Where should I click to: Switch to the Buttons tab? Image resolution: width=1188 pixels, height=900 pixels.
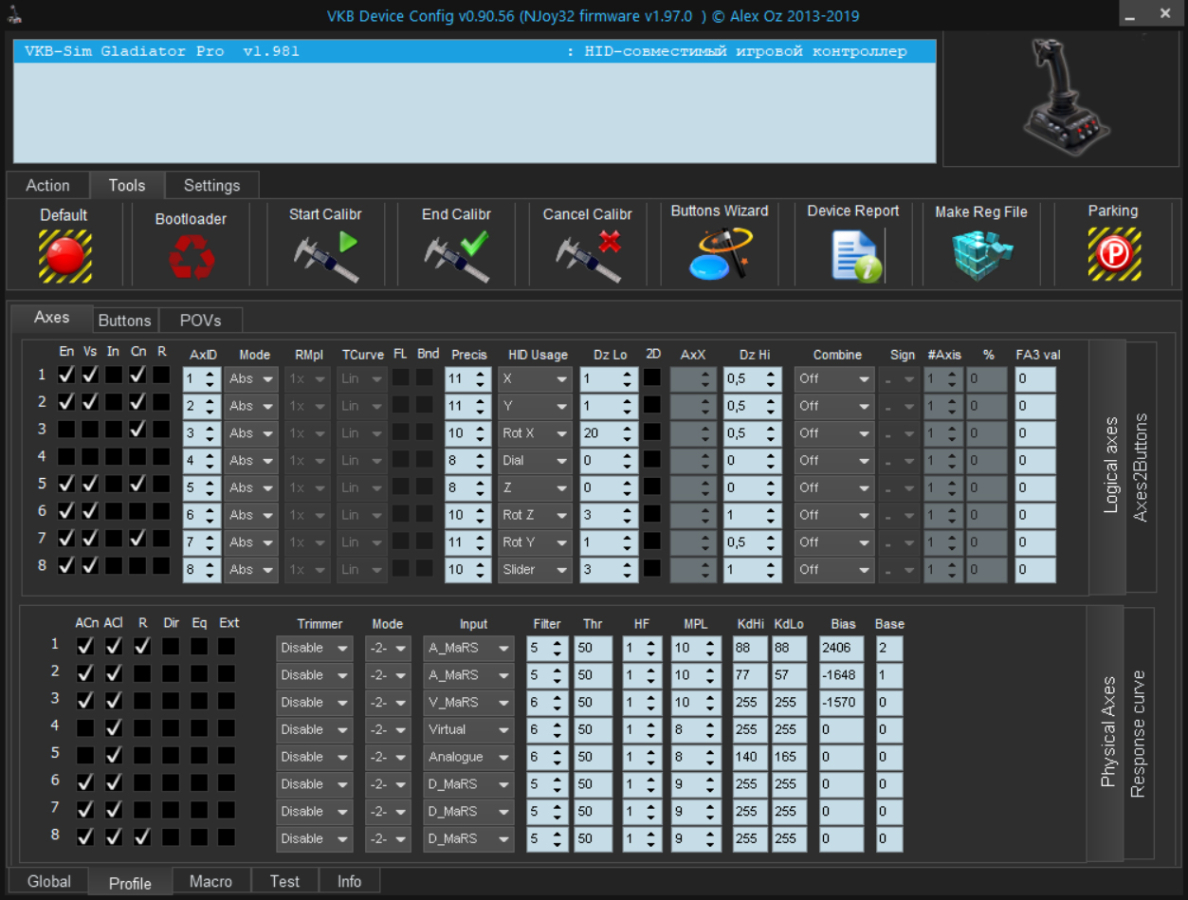coord(124,320)
